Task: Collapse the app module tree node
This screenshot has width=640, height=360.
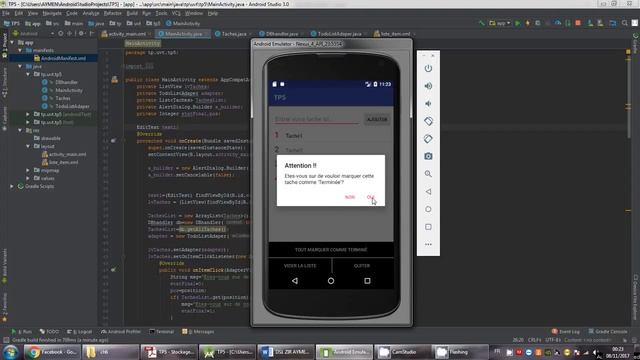Action: coord(12,42)
